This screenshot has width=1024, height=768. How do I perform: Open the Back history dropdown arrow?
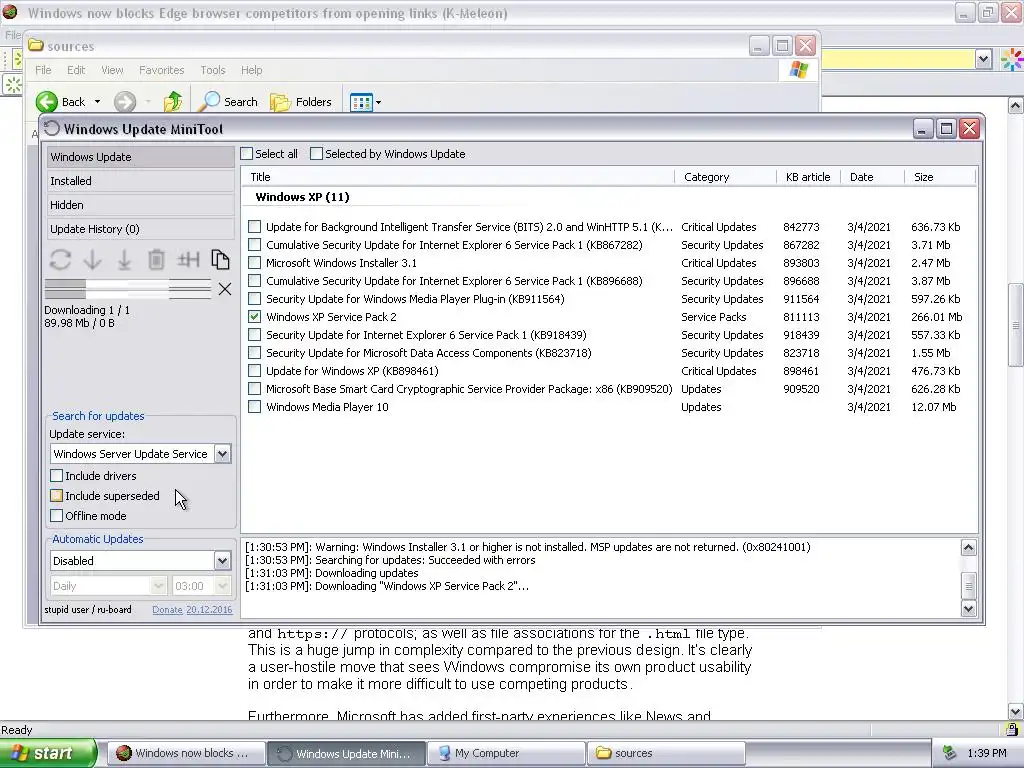[97, 102]
